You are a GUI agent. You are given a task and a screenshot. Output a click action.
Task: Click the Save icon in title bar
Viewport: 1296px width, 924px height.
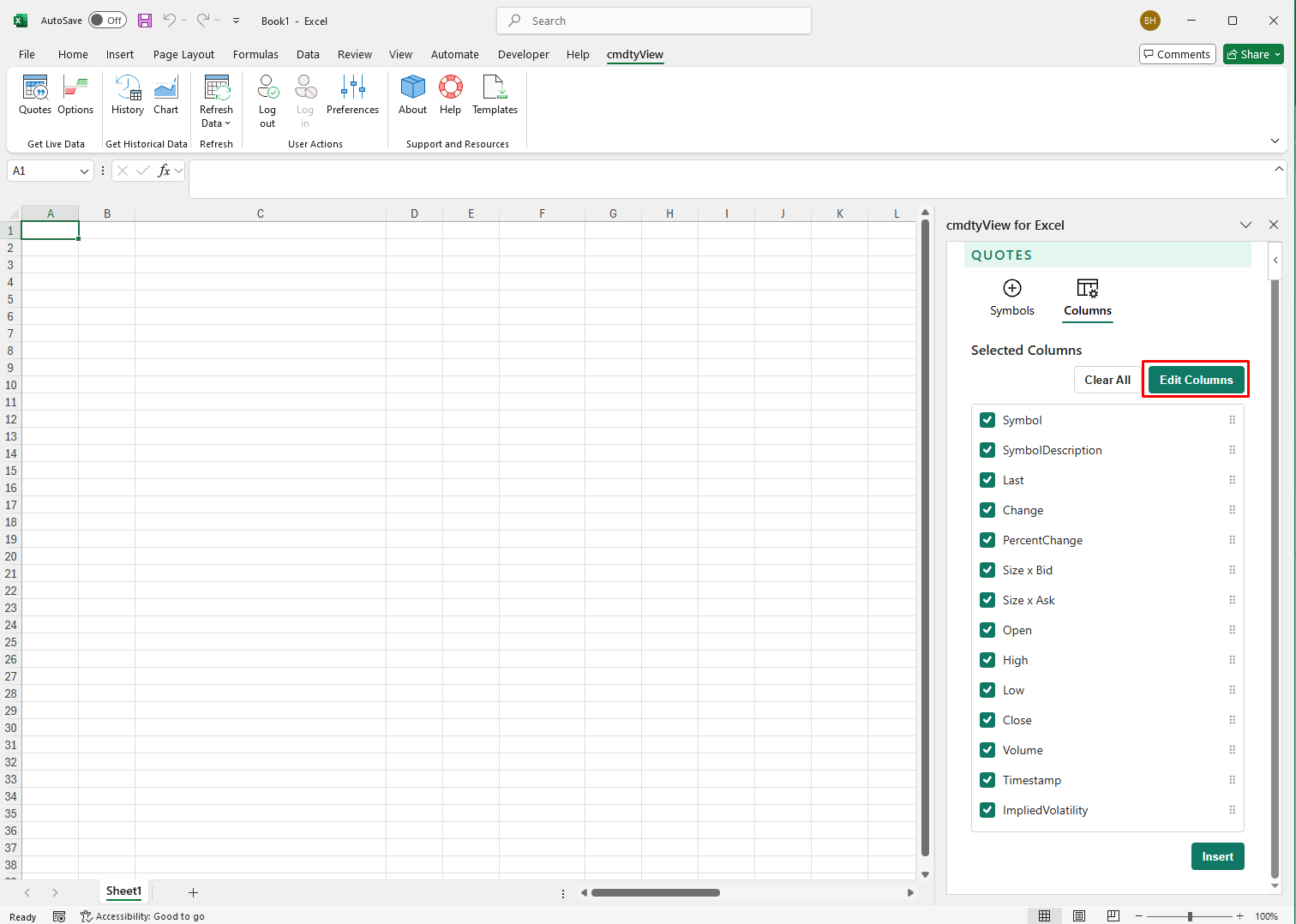[x=145, y=21]
